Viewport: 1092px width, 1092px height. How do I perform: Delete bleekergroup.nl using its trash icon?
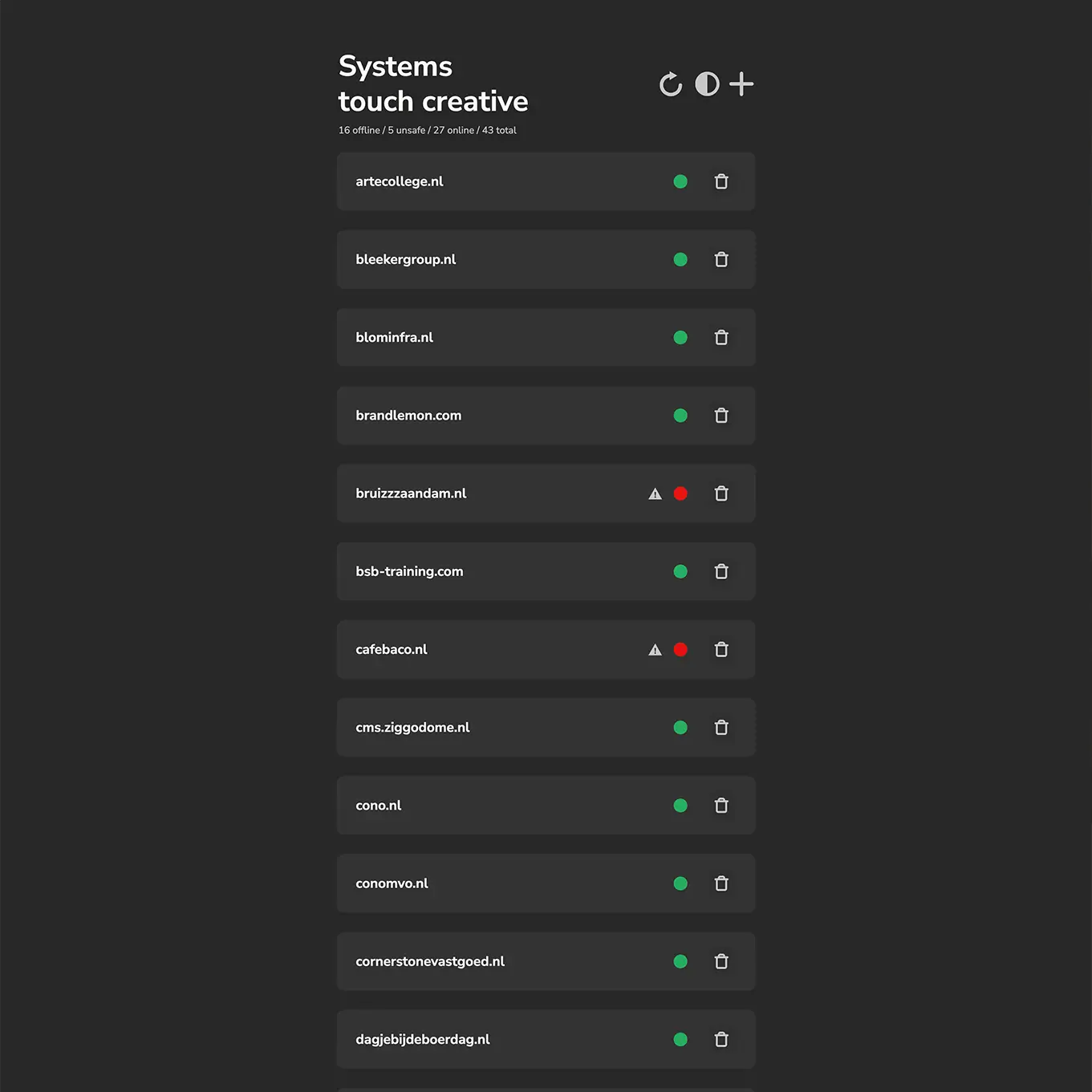pos(721,260)
